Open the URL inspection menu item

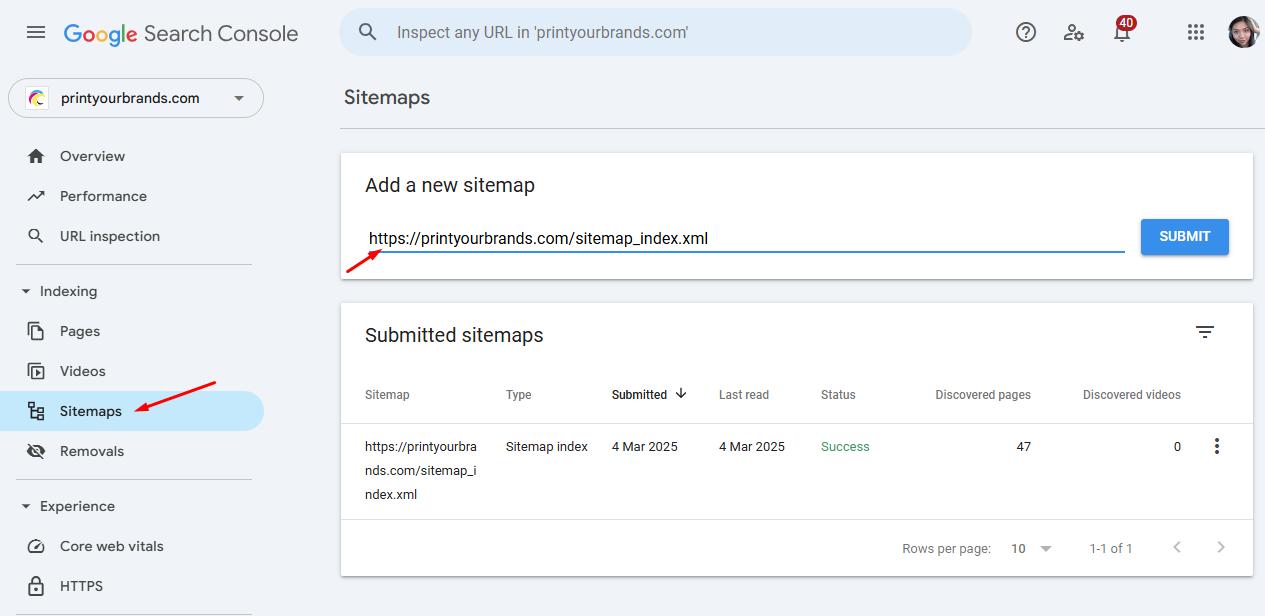(132, 236)
